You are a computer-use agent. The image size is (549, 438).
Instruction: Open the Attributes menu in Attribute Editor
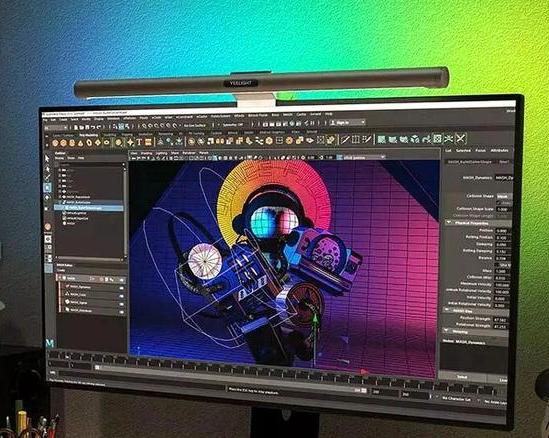(x=499, y=151)
